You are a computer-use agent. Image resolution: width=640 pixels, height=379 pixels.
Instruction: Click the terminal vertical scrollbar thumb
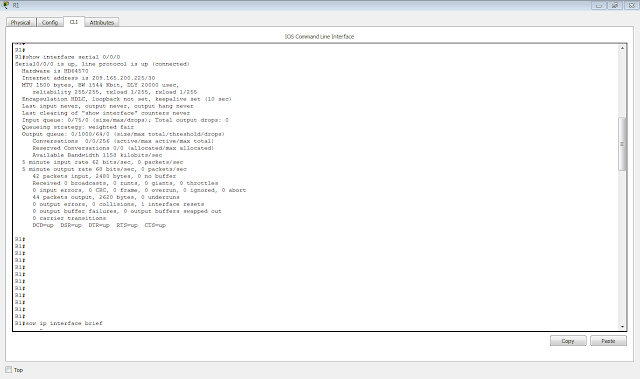tap(622, 144)
